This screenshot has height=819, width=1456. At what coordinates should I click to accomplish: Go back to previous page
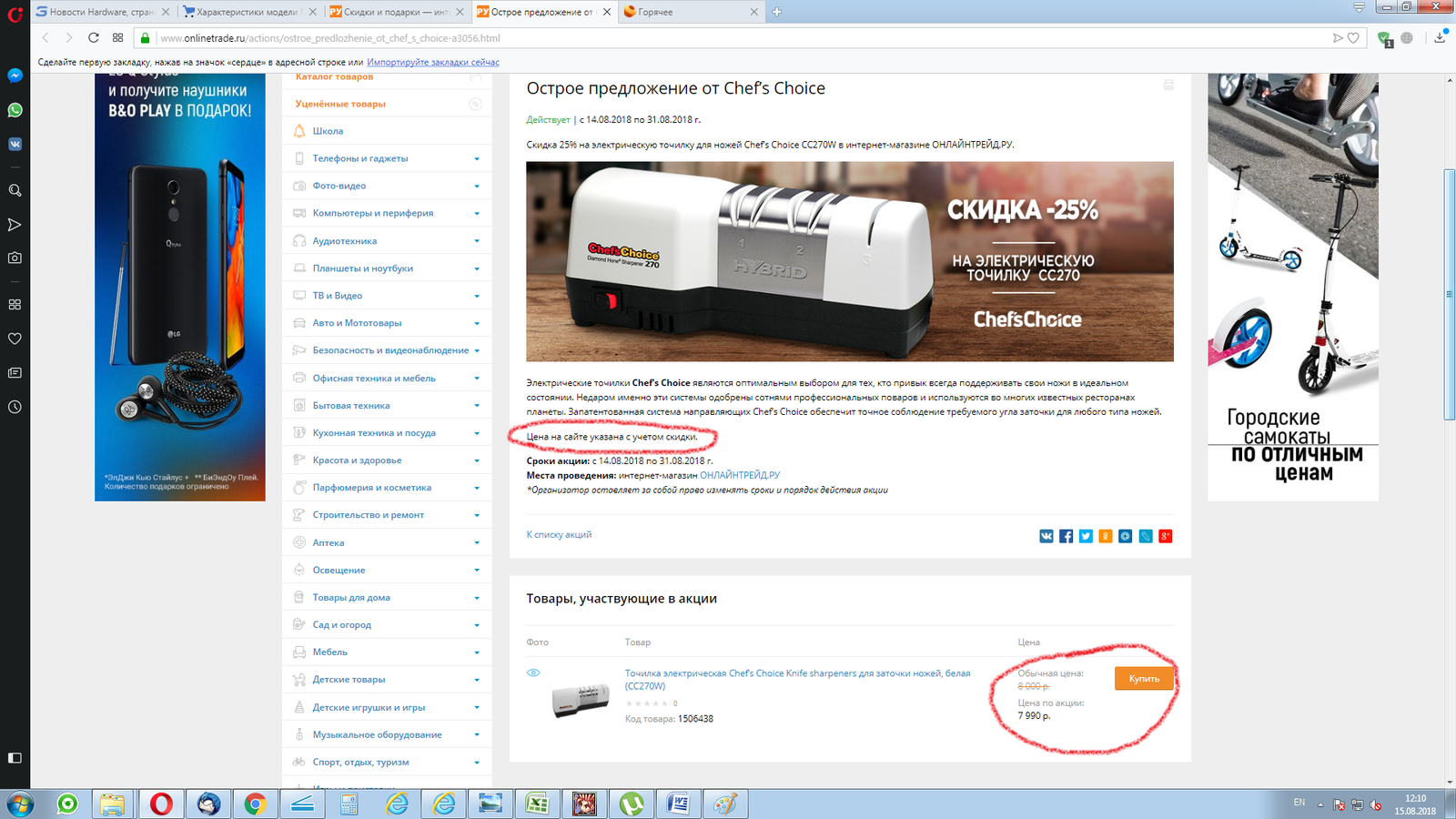click(45, 37)
